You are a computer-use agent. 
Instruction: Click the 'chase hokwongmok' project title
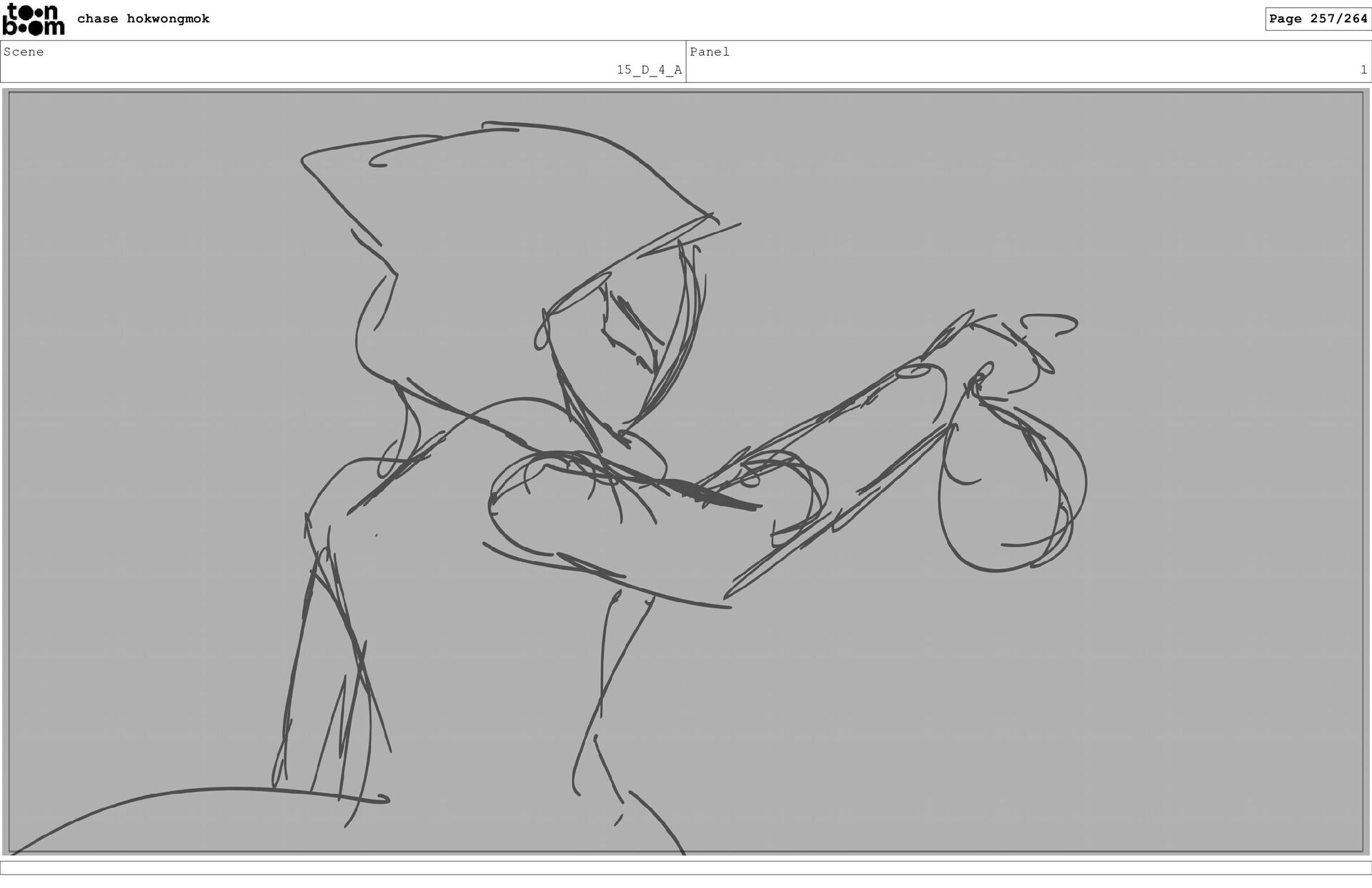pos(143,19)
